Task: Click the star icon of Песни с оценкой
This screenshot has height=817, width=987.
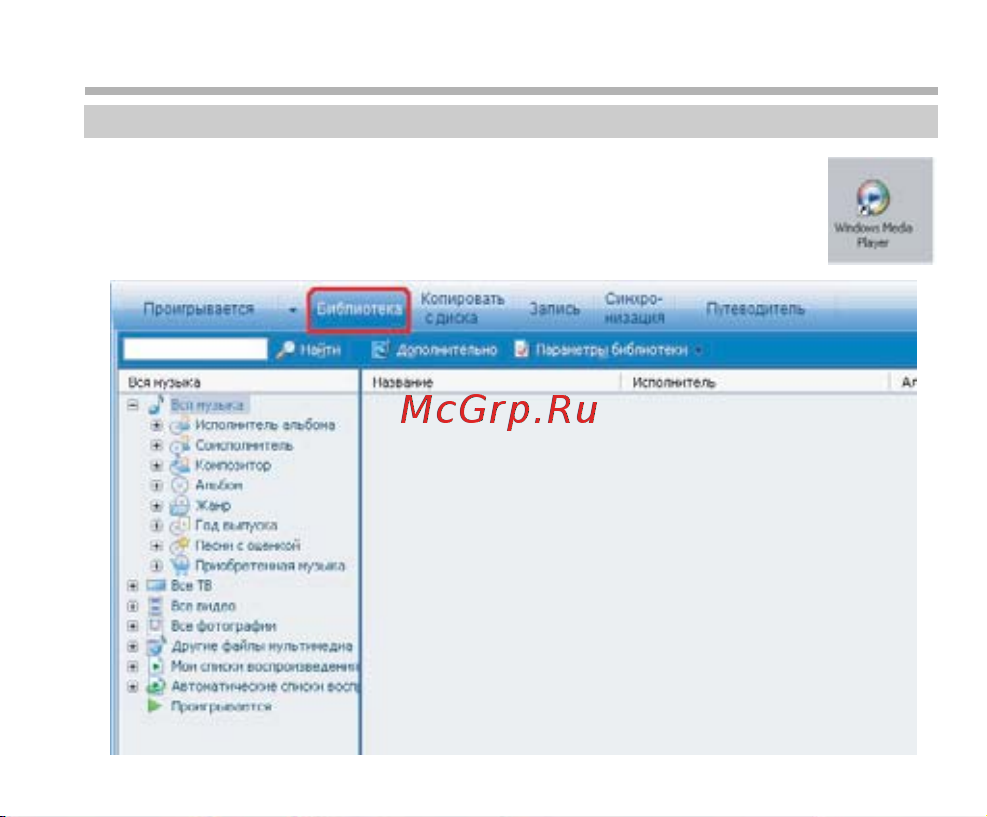Action: 180,545
